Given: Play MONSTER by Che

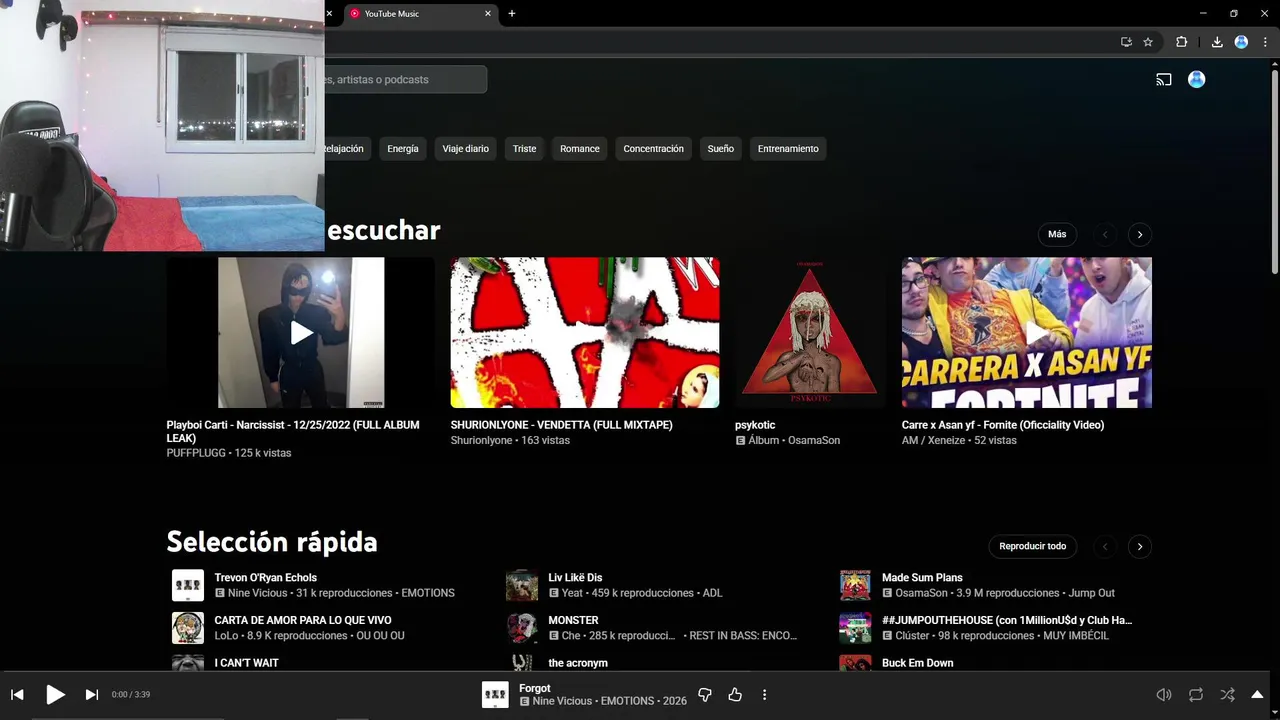Looking at the screenshot, I should pos(573,620).
